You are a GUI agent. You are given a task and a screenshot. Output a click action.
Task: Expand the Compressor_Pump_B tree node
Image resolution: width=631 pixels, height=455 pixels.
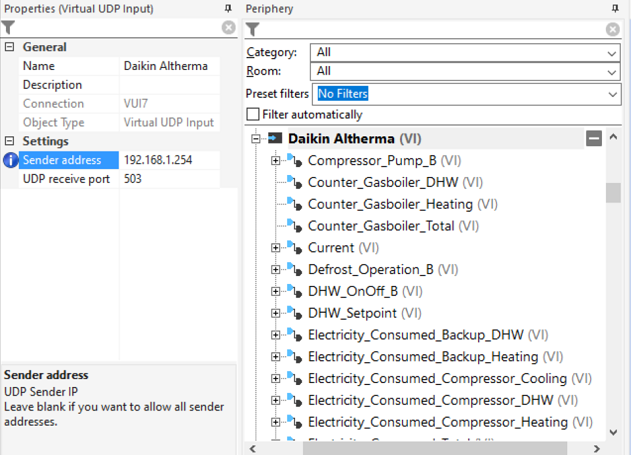[276, 161]
